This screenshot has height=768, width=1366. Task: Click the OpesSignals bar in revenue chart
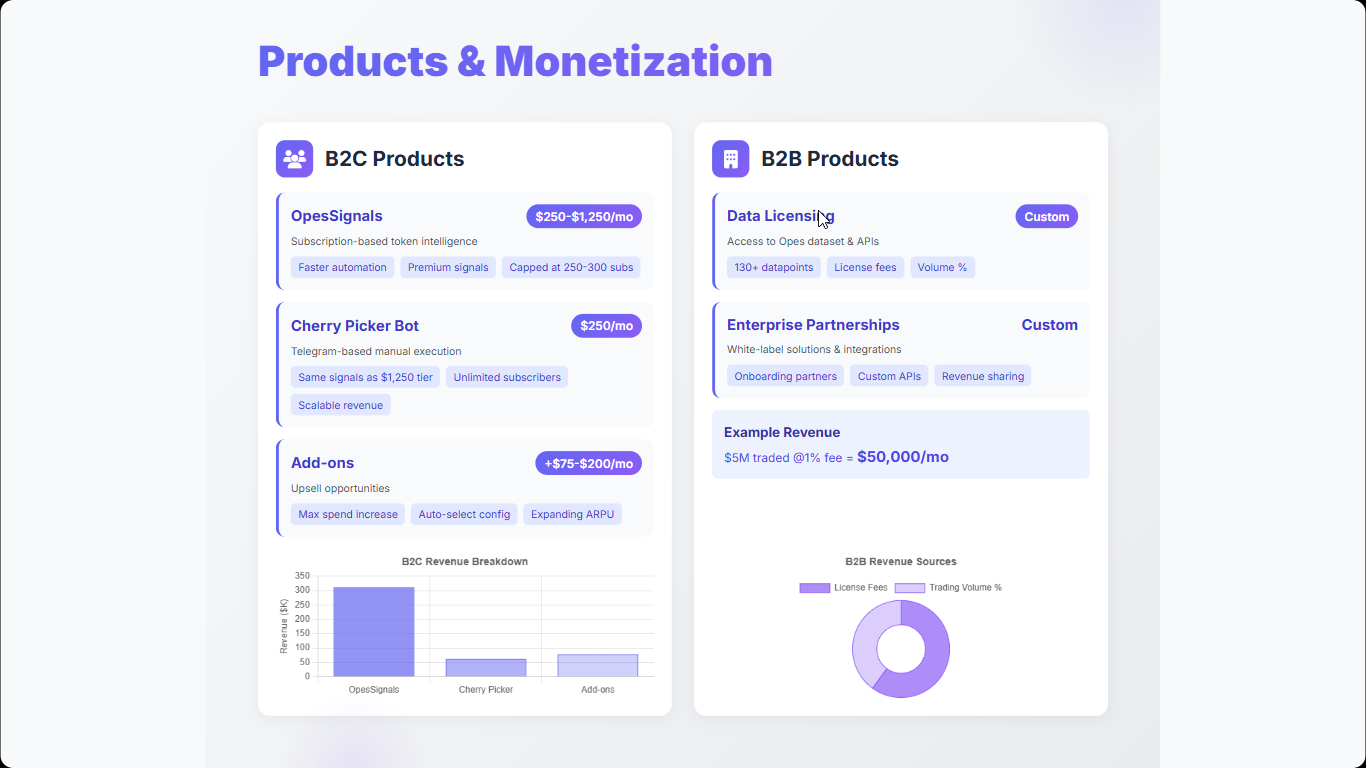click(374, 632)
